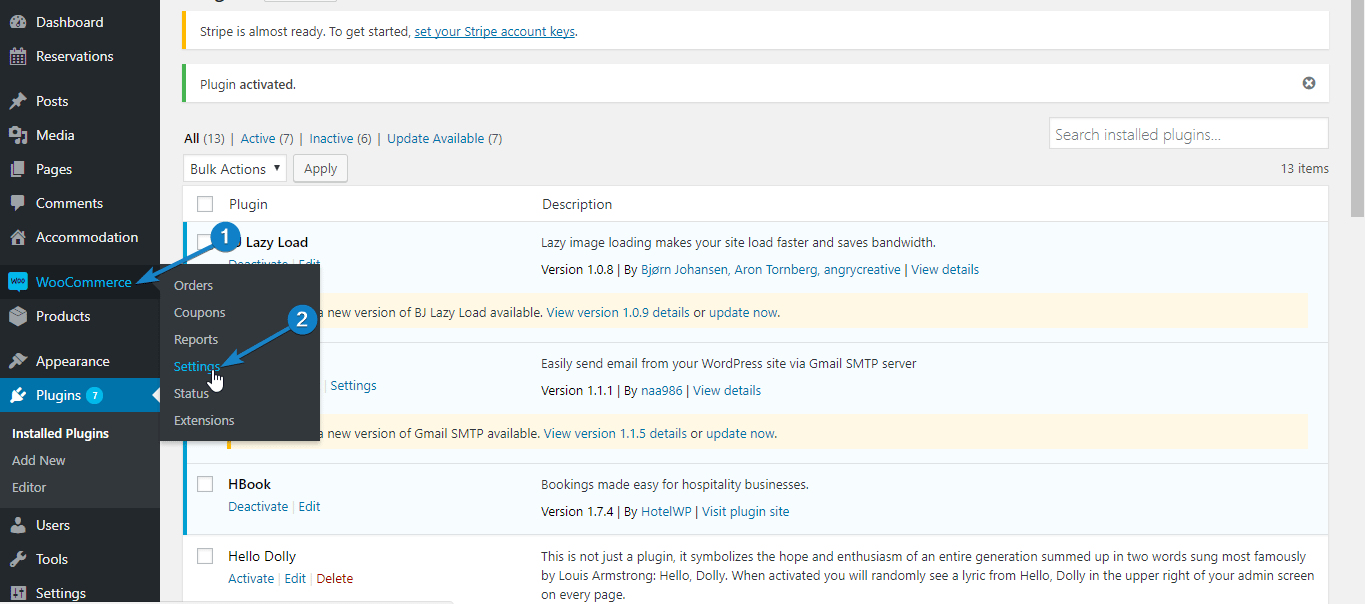Edit the Hello Dolly plugin
1365x604 pixels.
click(295, 578)
